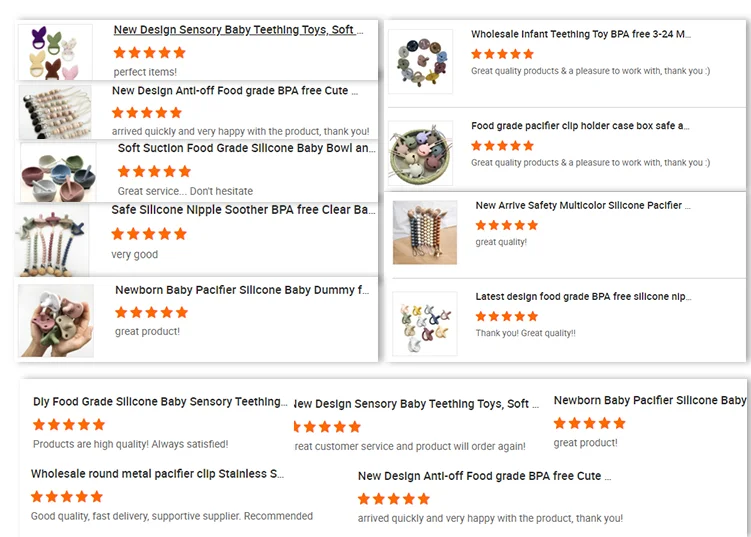This screenshot has height=537, width=751.
Task: Click the hand-held newborn pacifier thumbnail
Action: tap(56, 320)
